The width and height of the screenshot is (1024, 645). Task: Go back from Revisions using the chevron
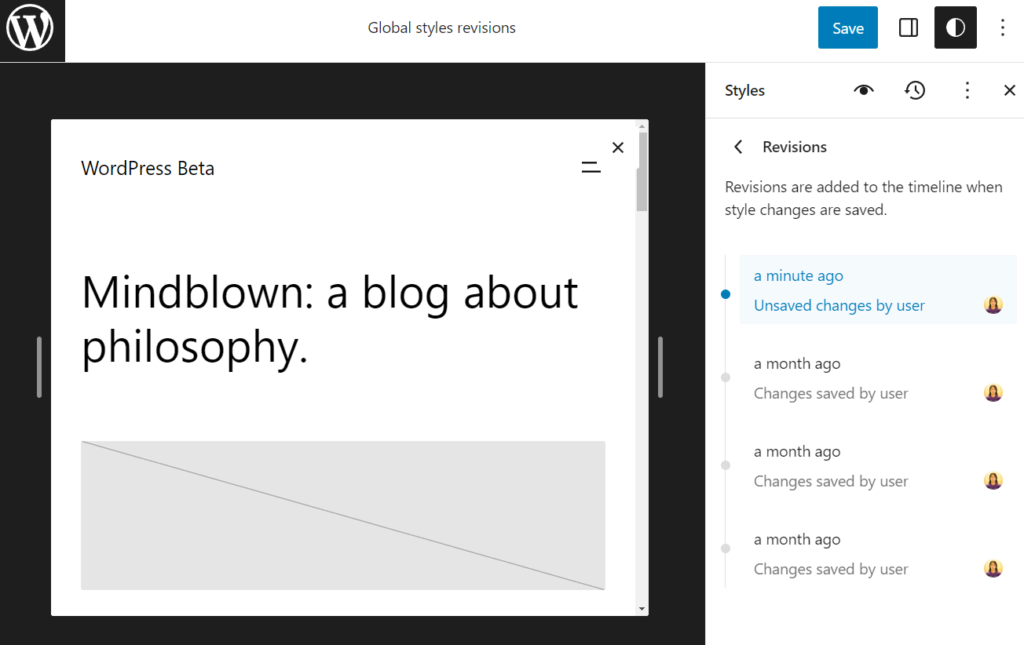pyautogui.click(x=737, y=146)
